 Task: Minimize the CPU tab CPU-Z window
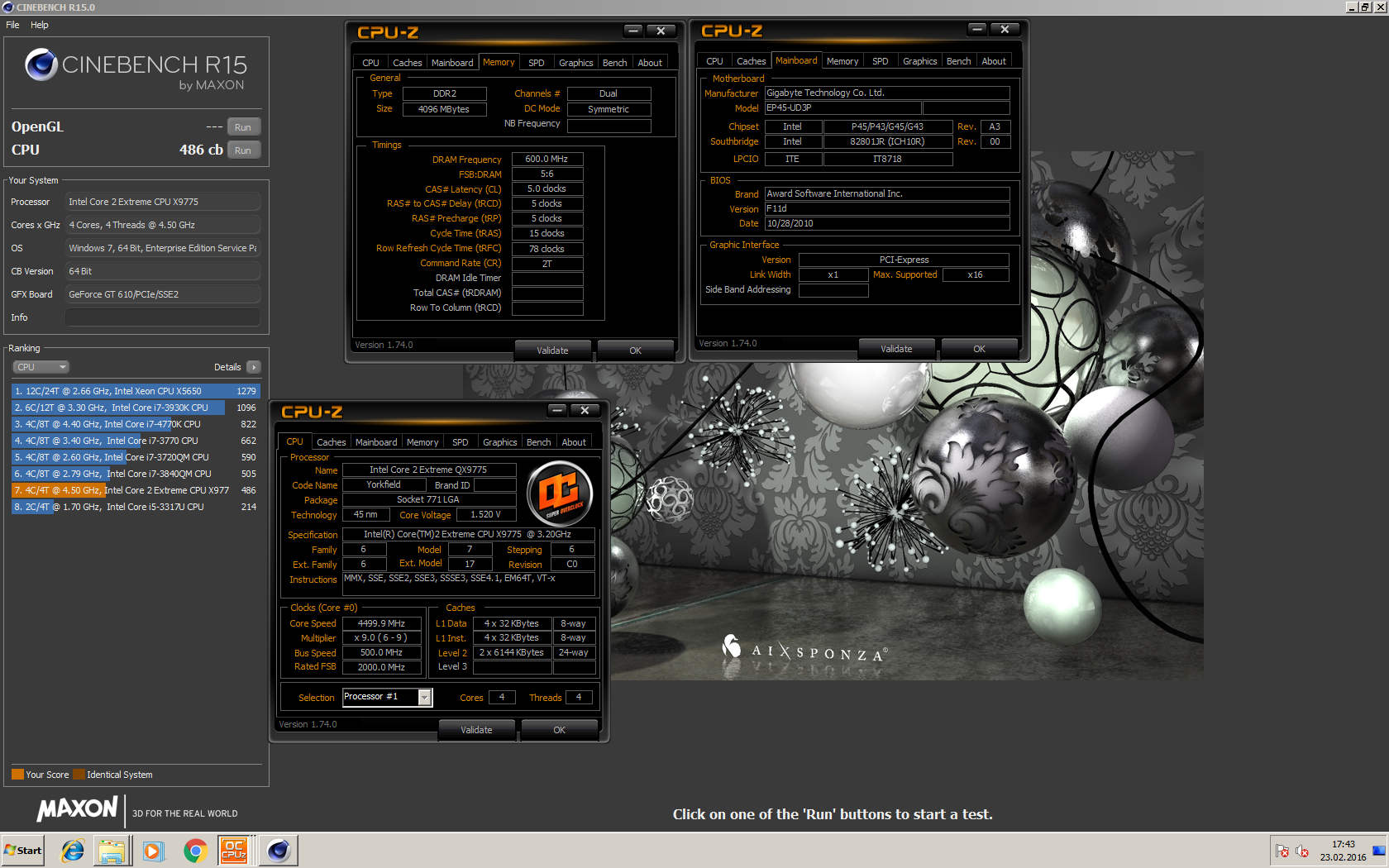[557, 410]
